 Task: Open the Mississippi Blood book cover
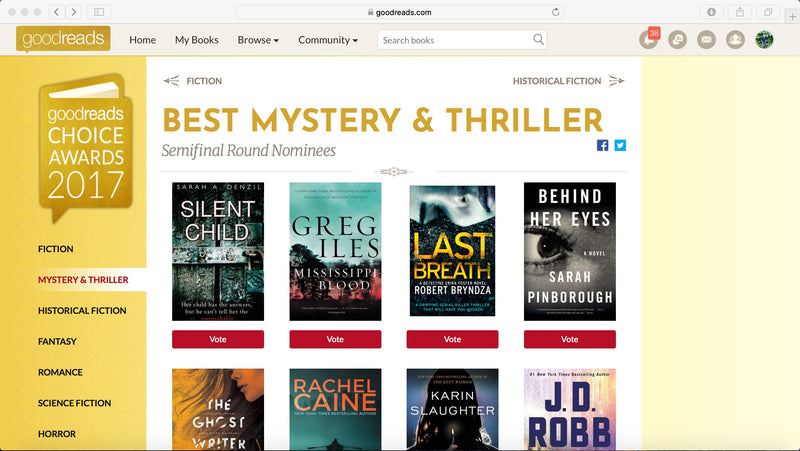[x=335, y=252]
